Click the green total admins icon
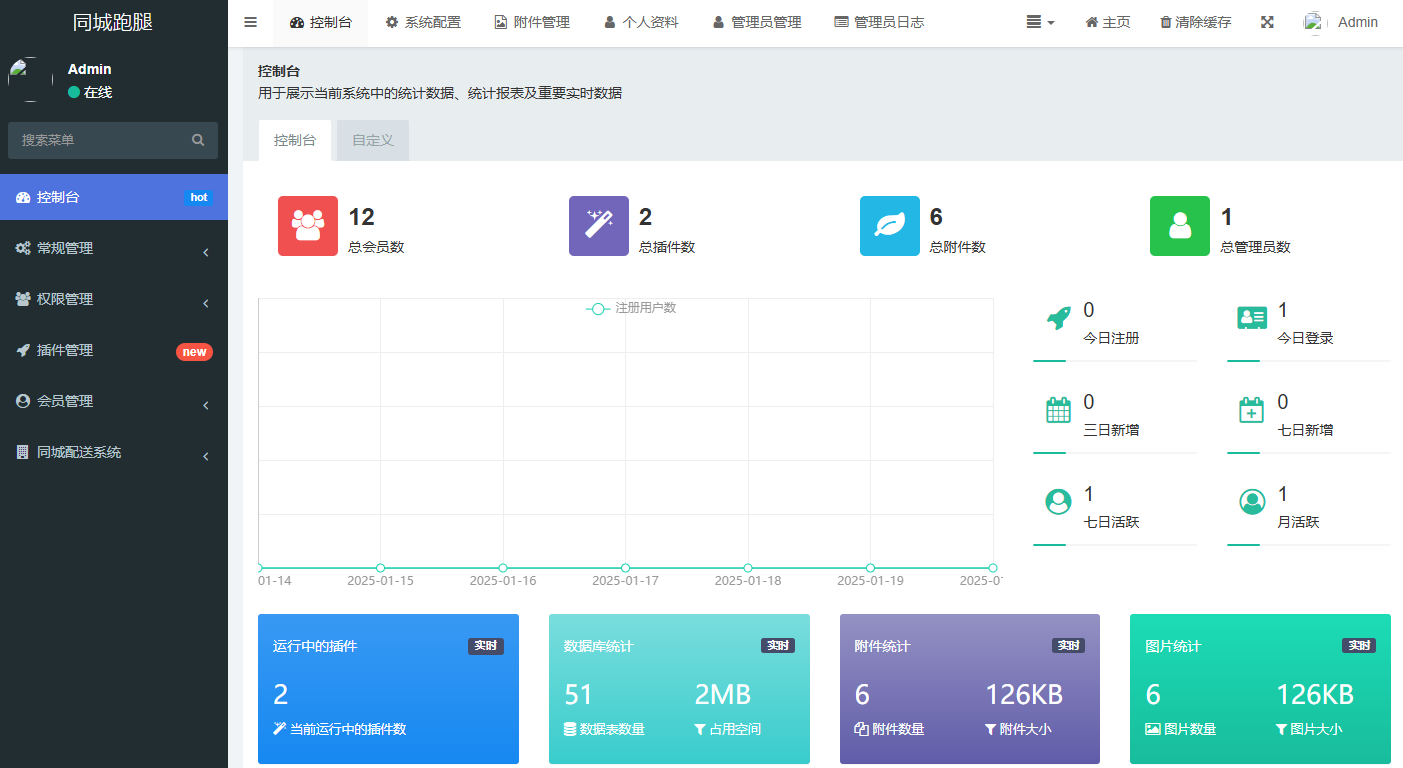 [1180, 226]
